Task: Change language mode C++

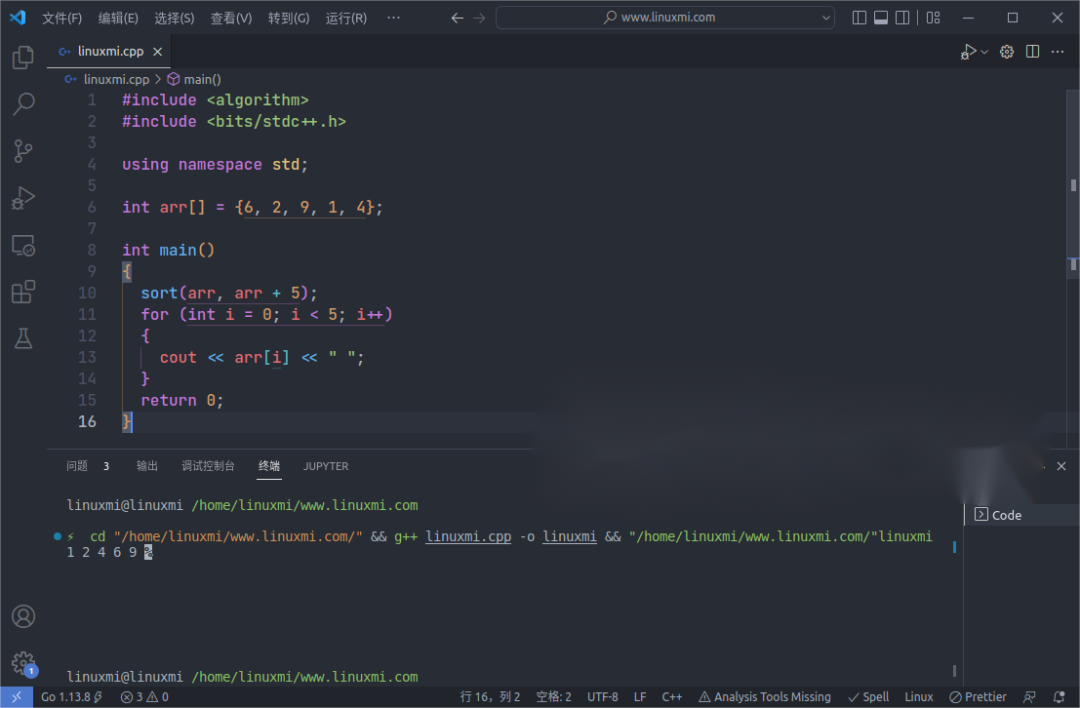Action: click(672, 697)
